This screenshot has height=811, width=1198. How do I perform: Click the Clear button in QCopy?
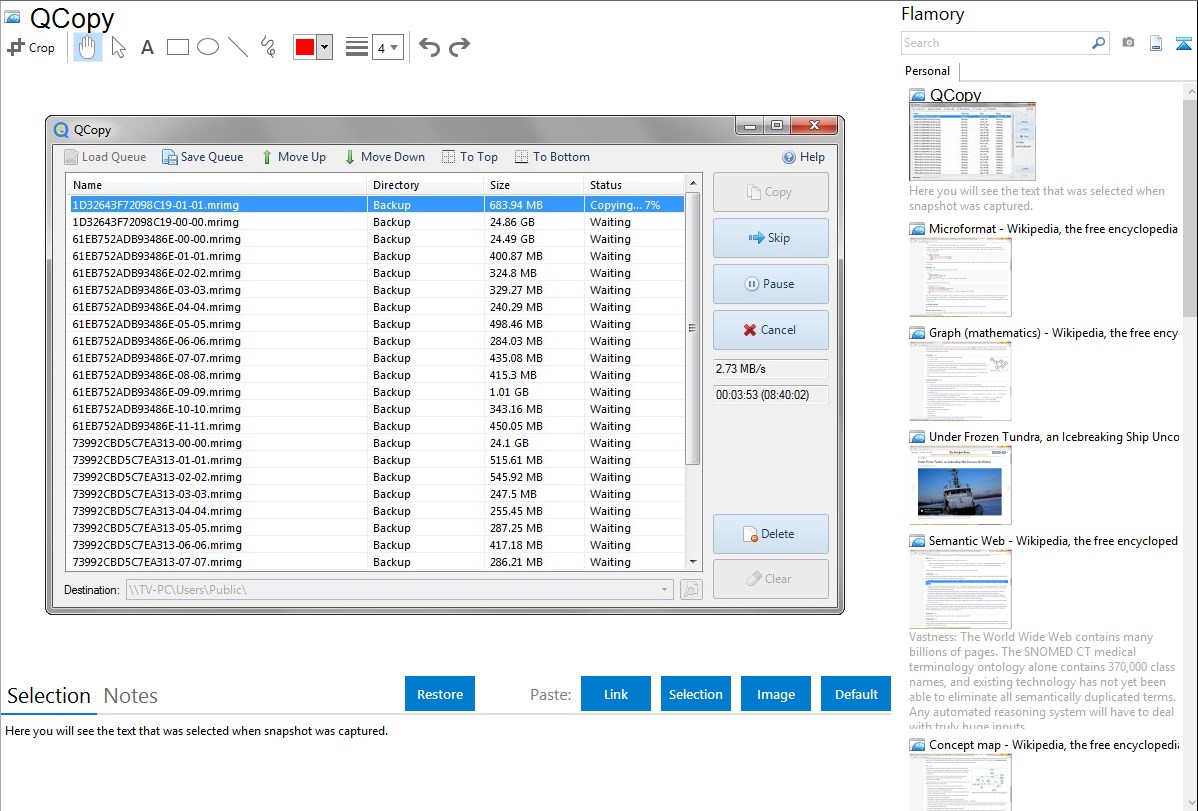770,579
